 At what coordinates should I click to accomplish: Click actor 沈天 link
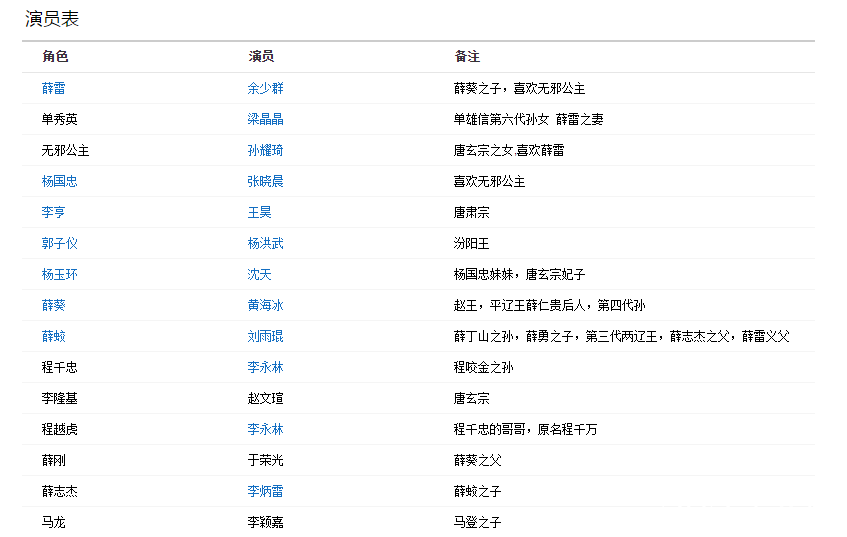click(259, 274)
